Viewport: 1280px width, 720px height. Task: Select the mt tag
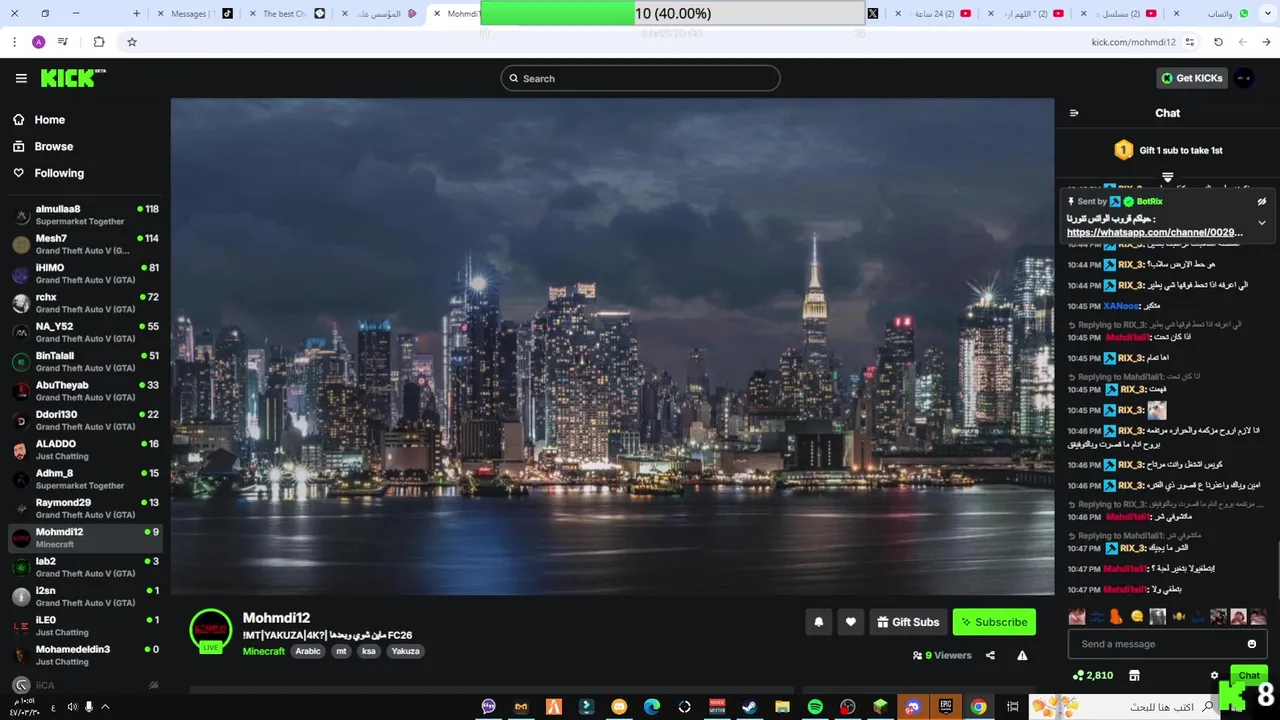(341, 651)
